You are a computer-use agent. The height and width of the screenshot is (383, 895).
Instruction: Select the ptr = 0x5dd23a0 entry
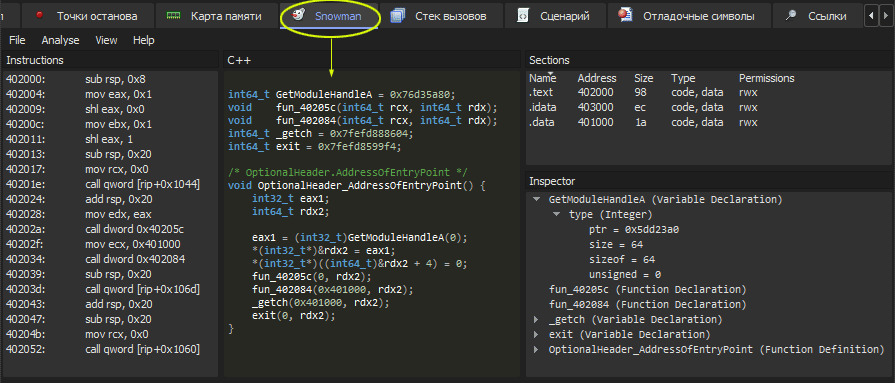(x=634, y=230)
